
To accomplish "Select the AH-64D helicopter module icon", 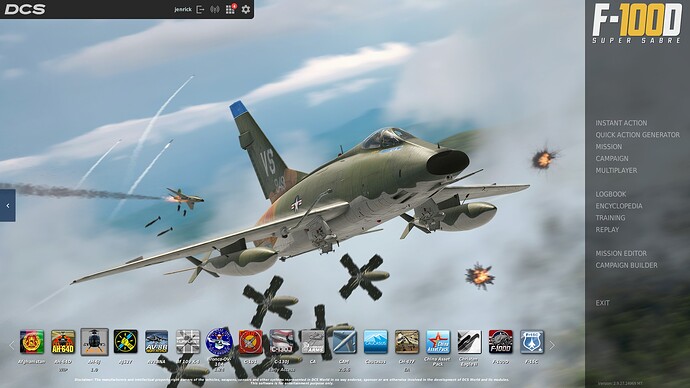I will click(63, 342).
